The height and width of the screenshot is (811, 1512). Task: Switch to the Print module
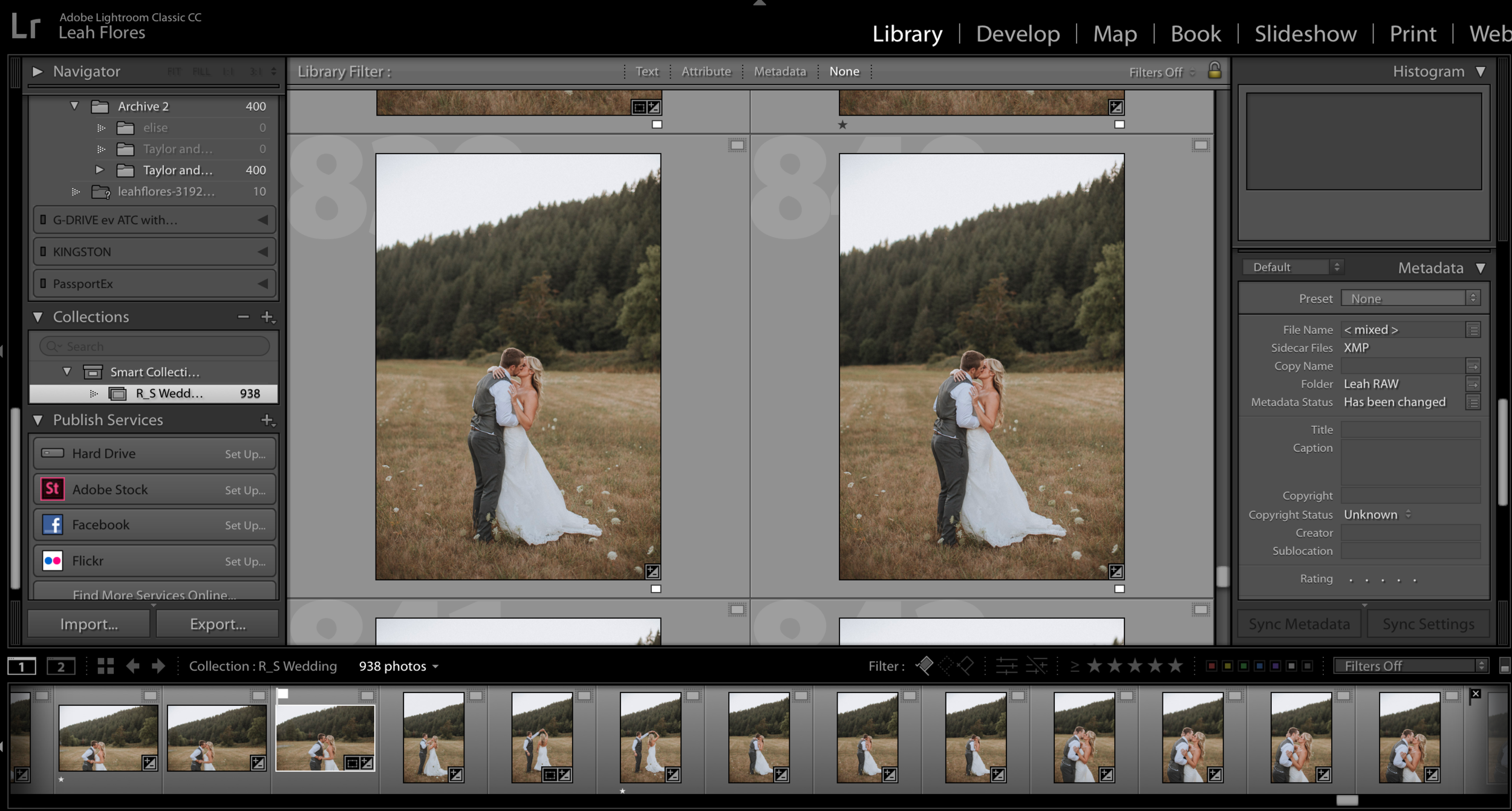[x=1412, y=33]
